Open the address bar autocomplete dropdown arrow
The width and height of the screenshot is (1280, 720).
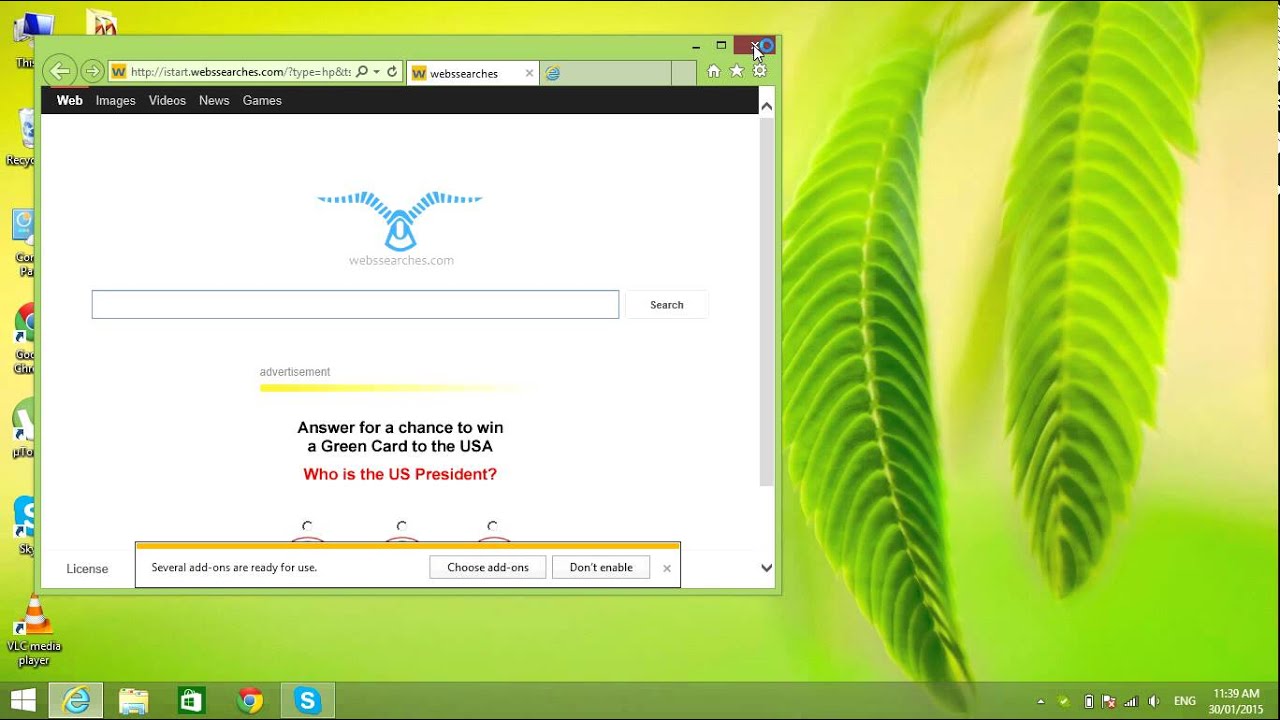coord(376,72)
